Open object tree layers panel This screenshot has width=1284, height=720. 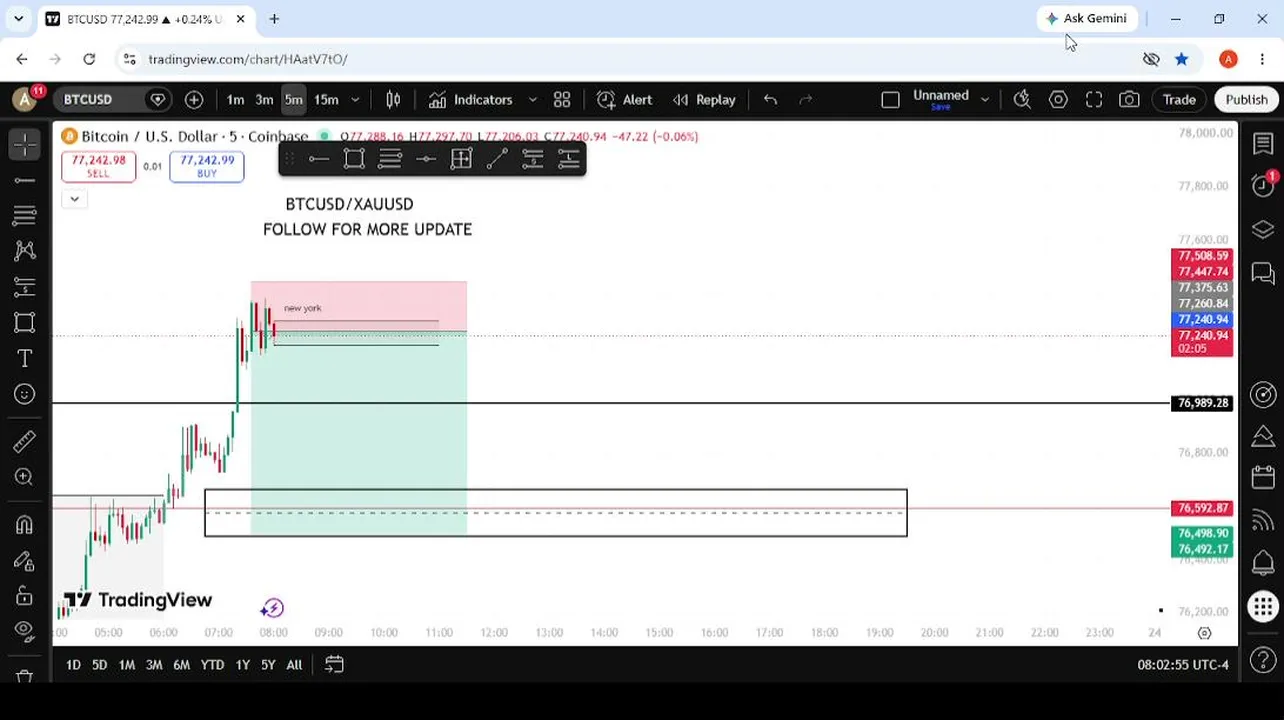[x=1263, y=229]
